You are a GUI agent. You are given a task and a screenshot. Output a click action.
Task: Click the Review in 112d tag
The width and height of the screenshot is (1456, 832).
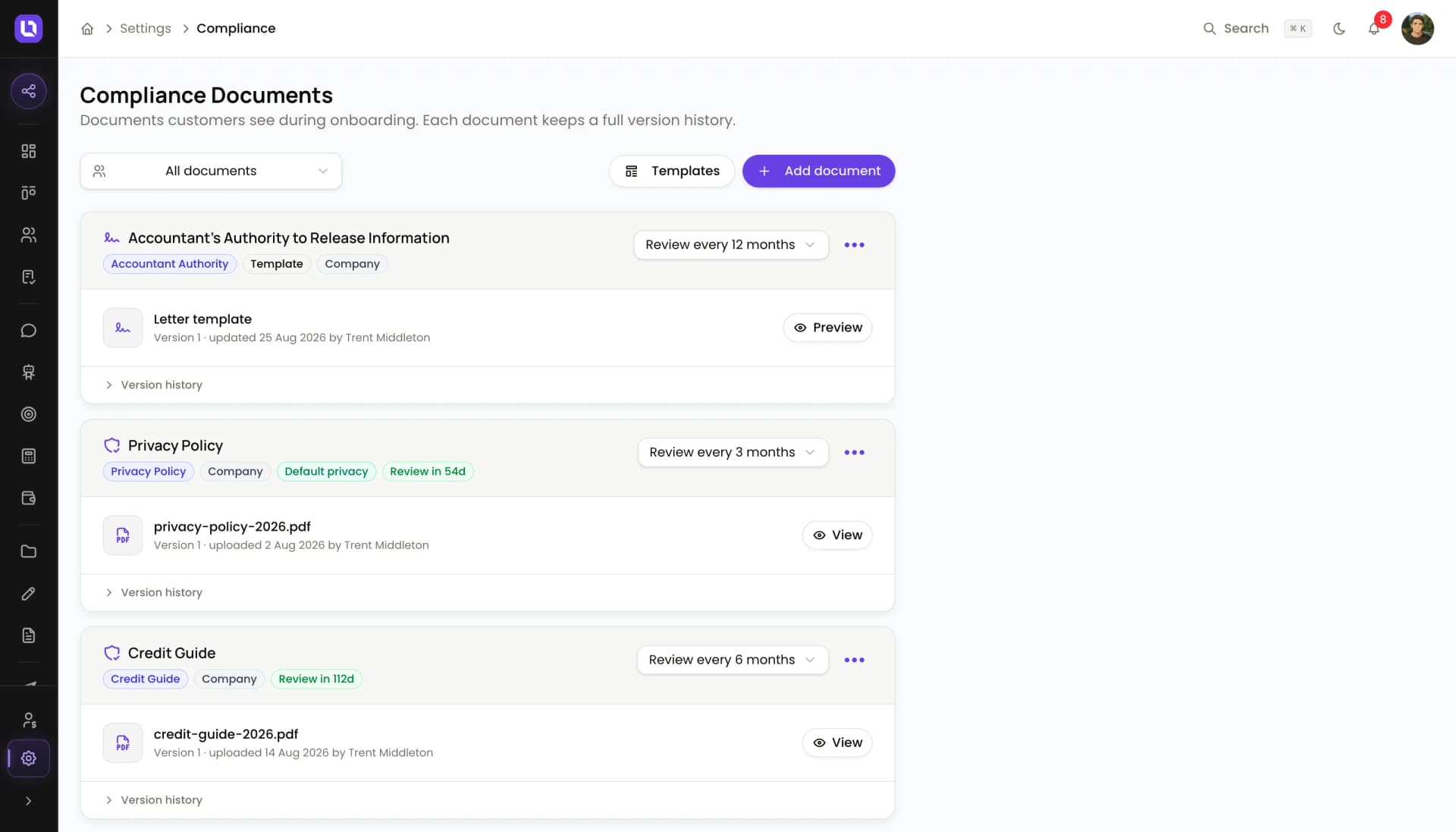(316, 679)
